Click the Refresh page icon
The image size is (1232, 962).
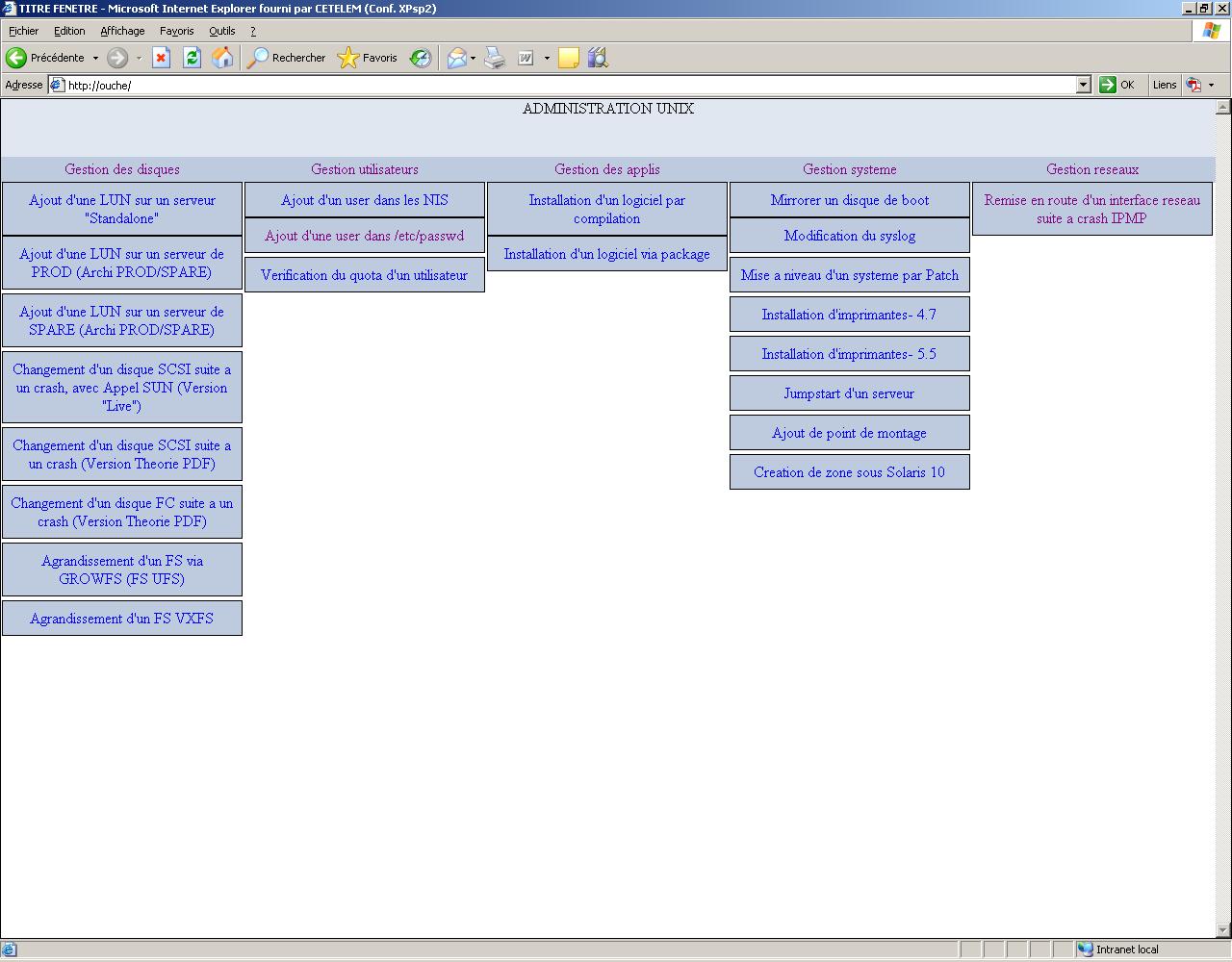(x=192, y=58)
